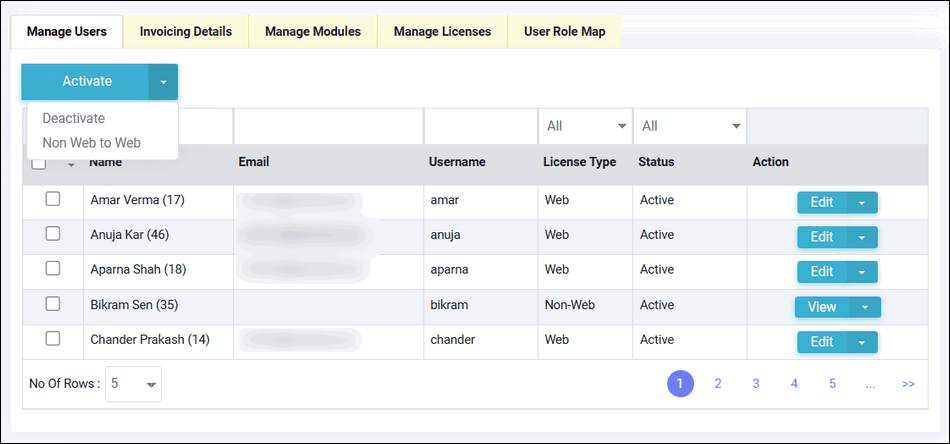The height and width of the screenshot is (444, 950).
Task: Go to page 3 in pagination
Action: click(756, 383)
